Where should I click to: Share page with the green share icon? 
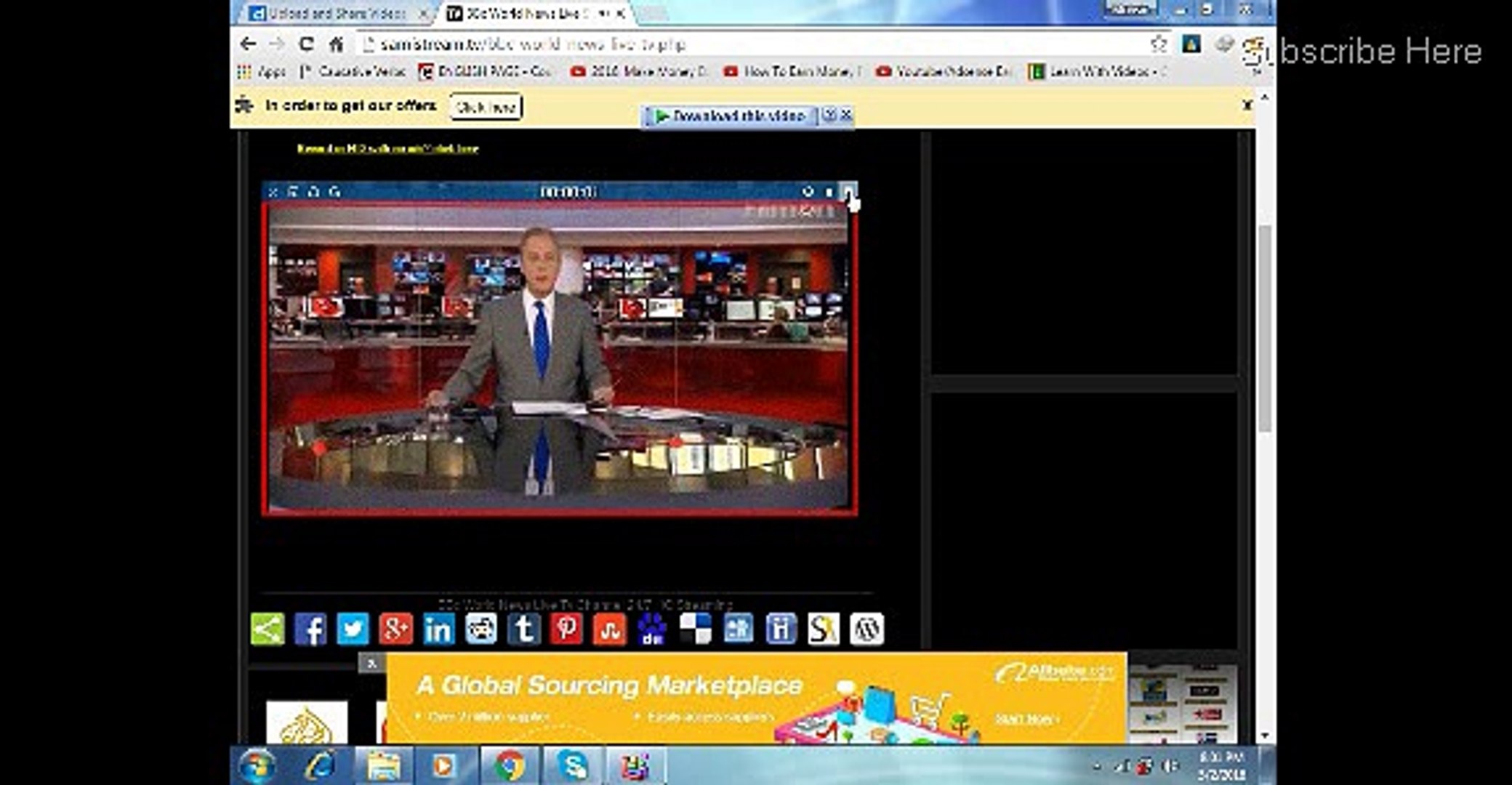(x=268, y=629)
